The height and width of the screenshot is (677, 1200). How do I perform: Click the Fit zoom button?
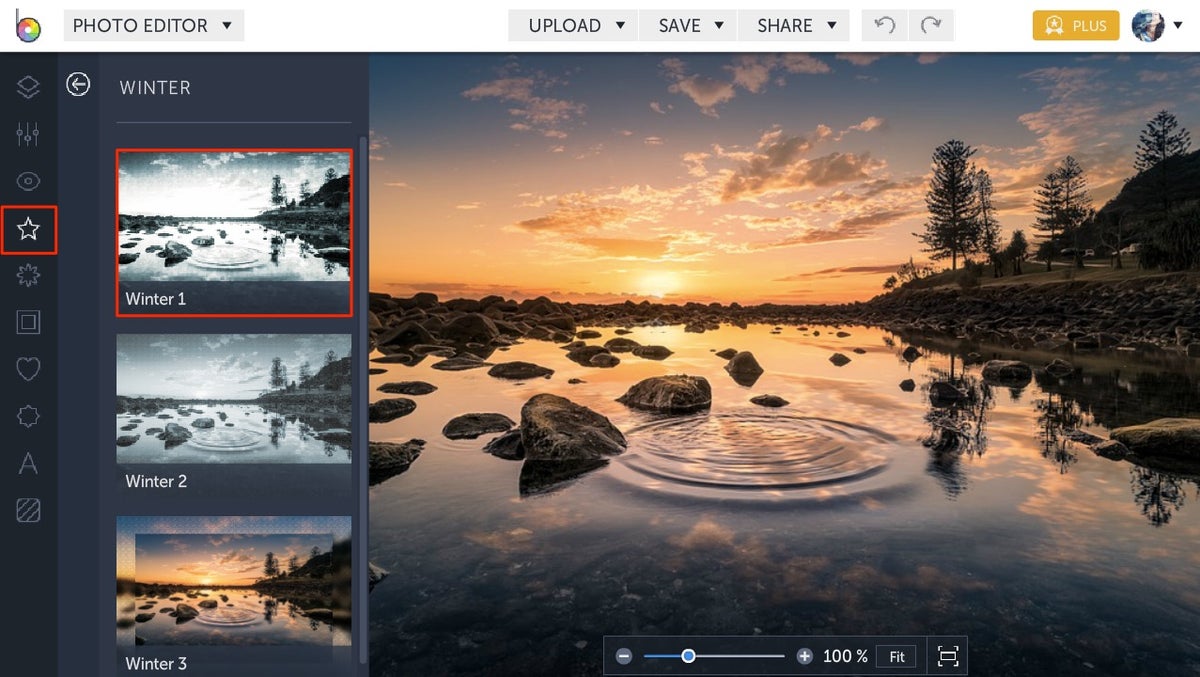[896, 656]
